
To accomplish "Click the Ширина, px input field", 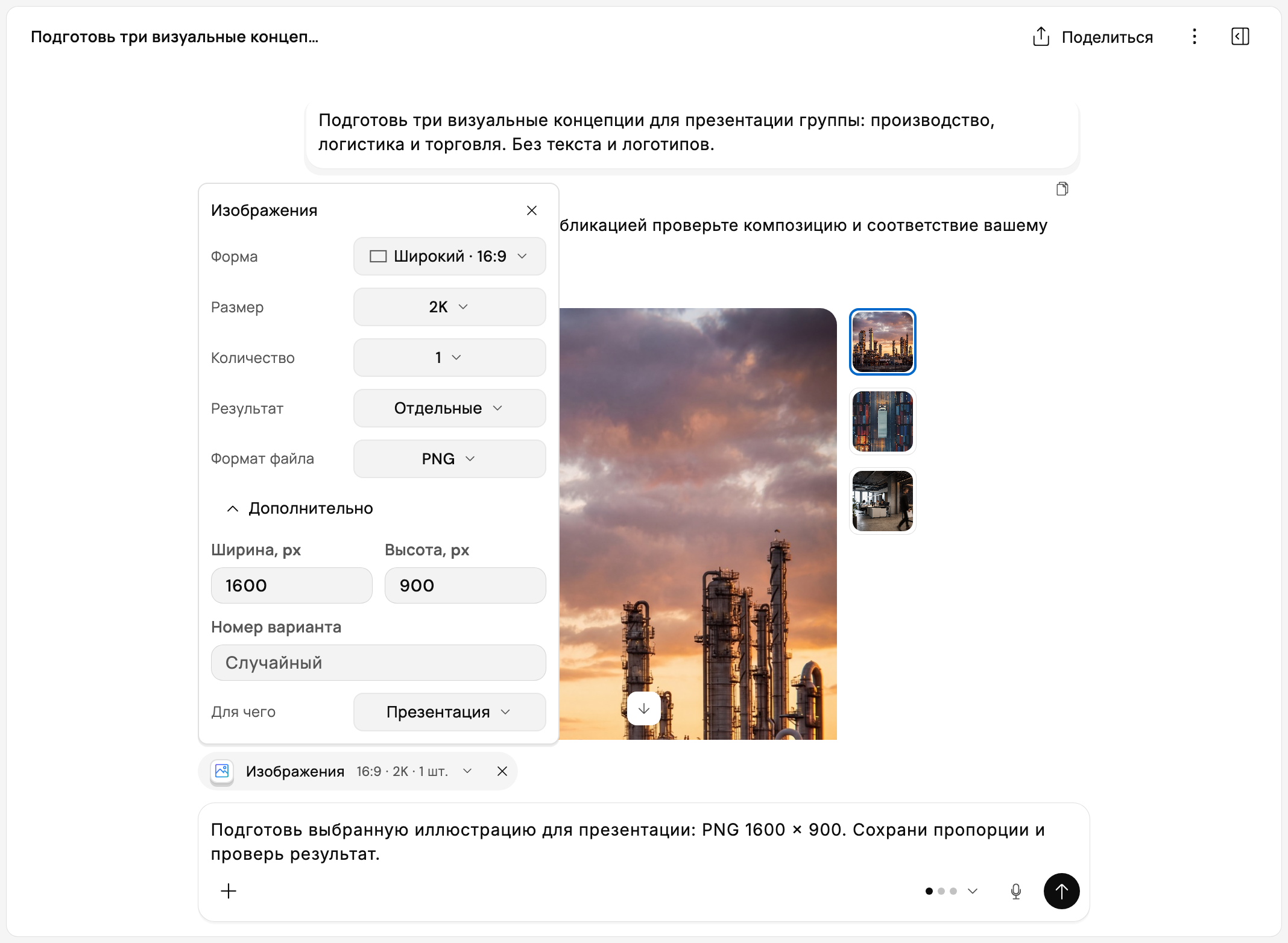I will 291,585.
